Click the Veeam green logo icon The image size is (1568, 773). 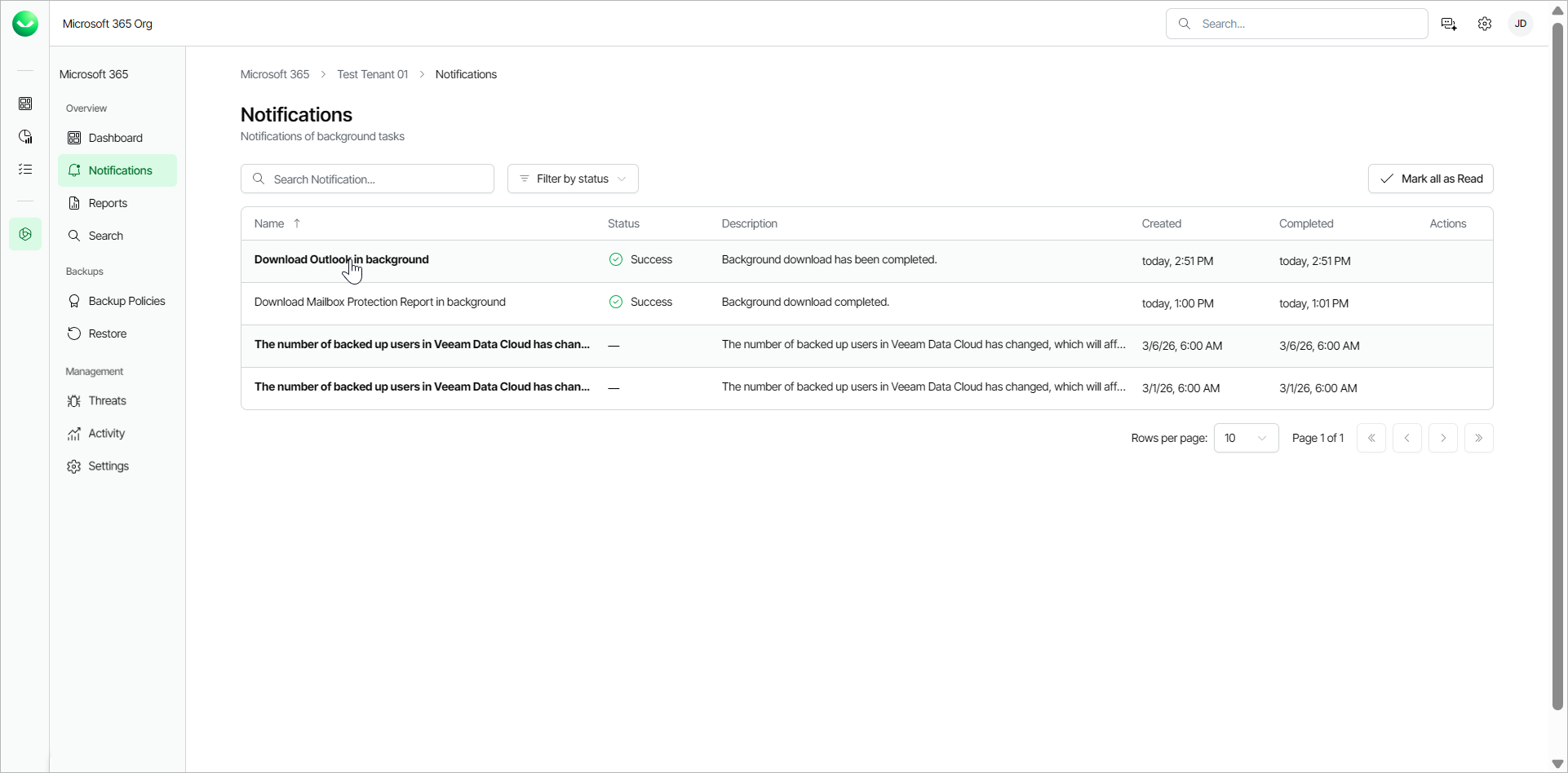point(25,24)
